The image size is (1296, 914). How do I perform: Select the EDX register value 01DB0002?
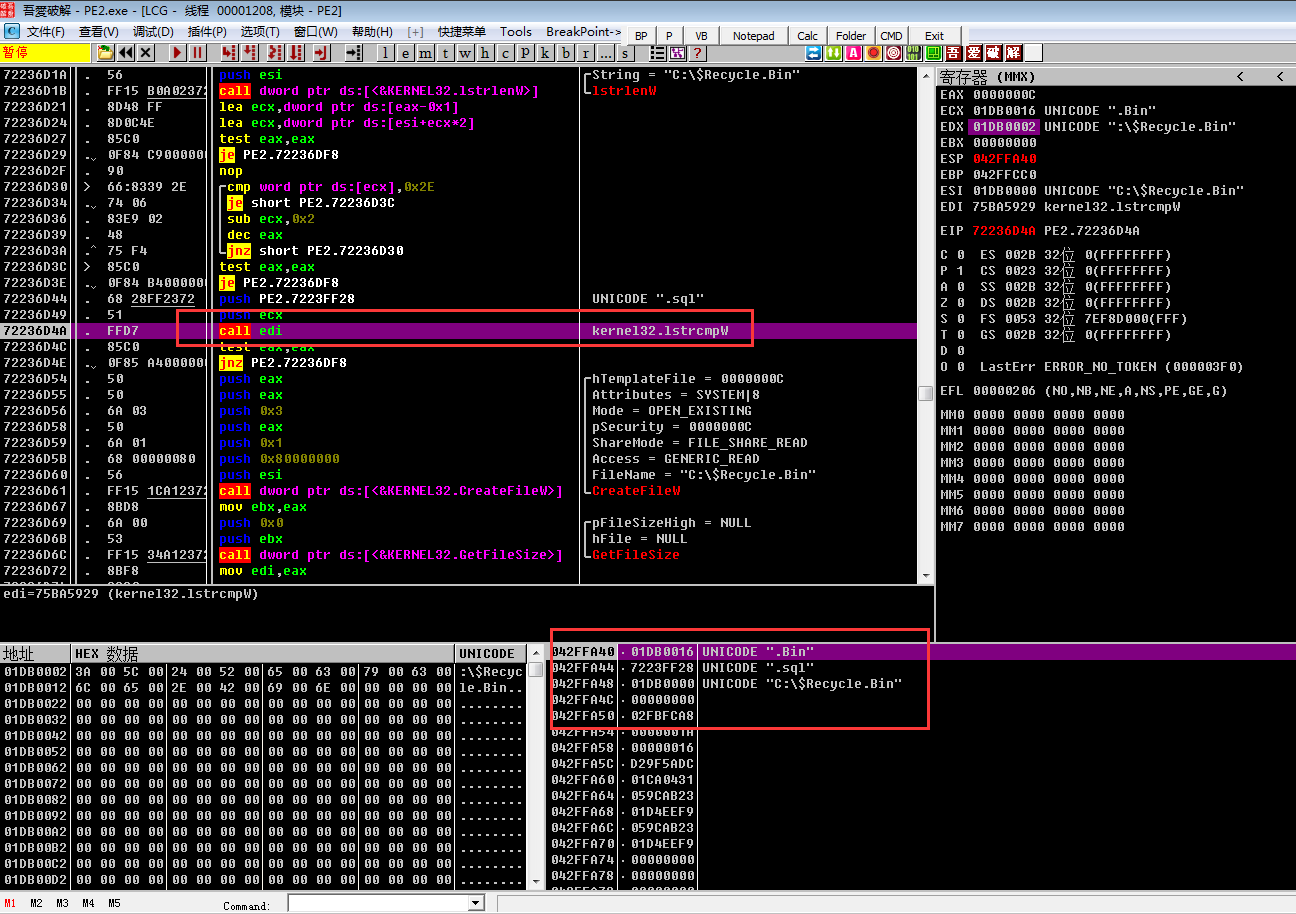(1004, 127)
